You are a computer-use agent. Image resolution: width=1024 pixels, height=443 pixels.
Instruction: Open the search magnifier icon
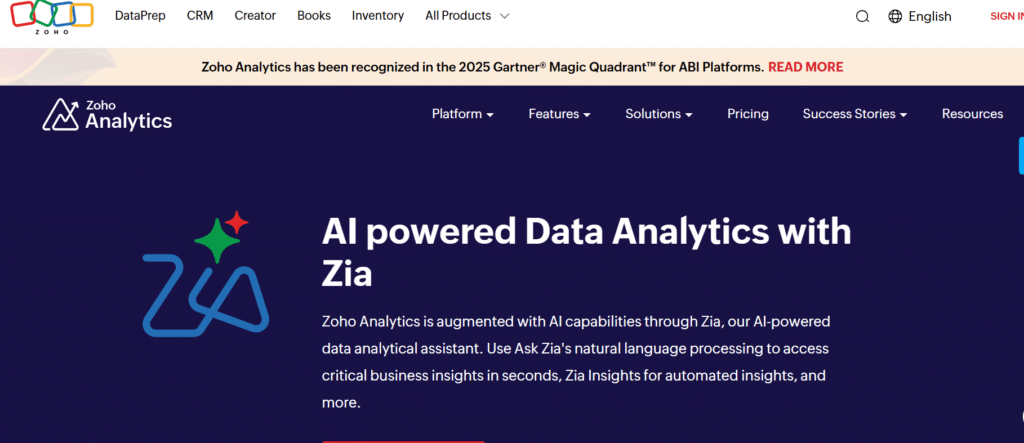(862, 16)
